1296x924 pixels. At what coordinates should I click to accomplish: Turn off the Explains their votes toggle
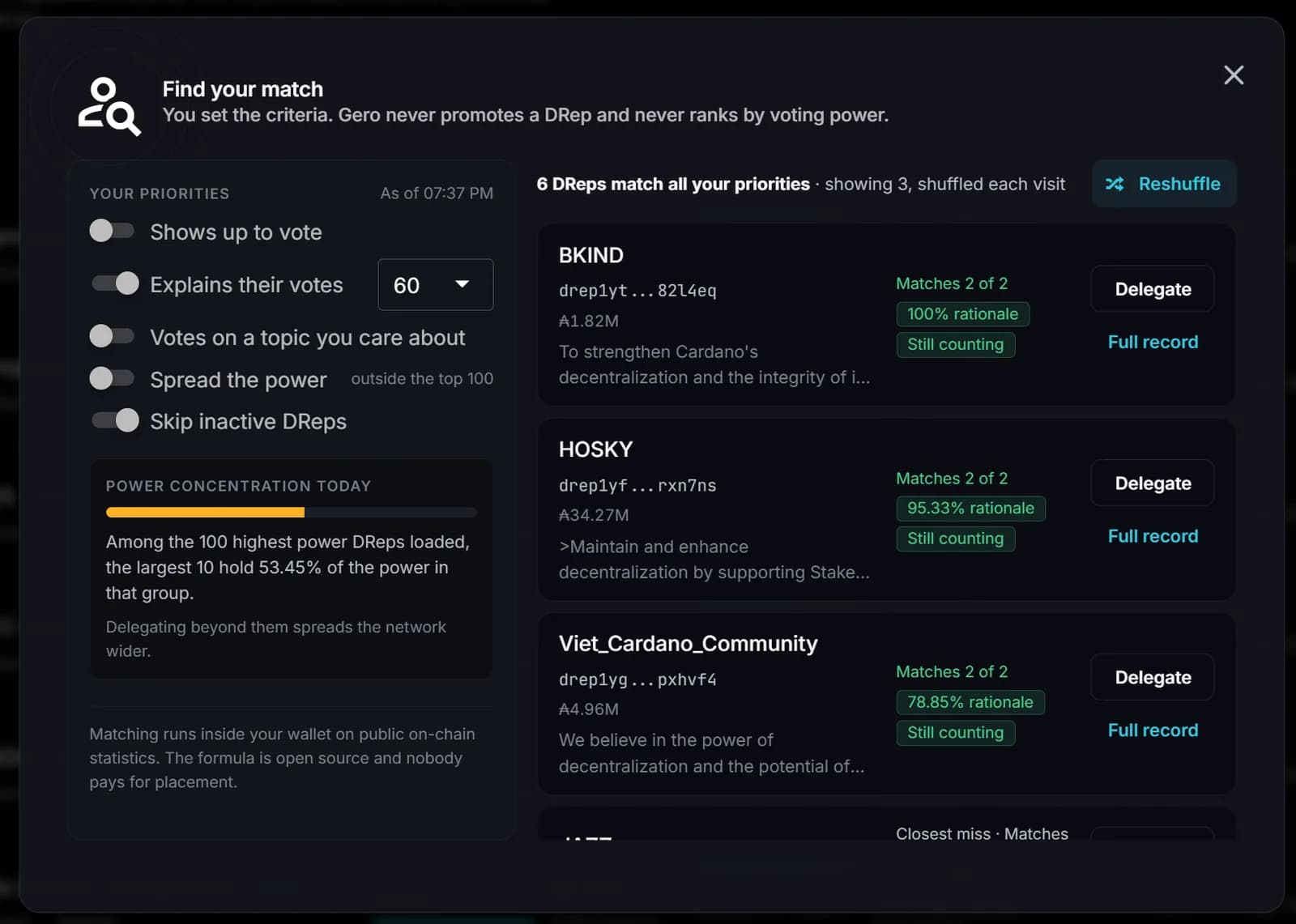click(x=115, y=283)
